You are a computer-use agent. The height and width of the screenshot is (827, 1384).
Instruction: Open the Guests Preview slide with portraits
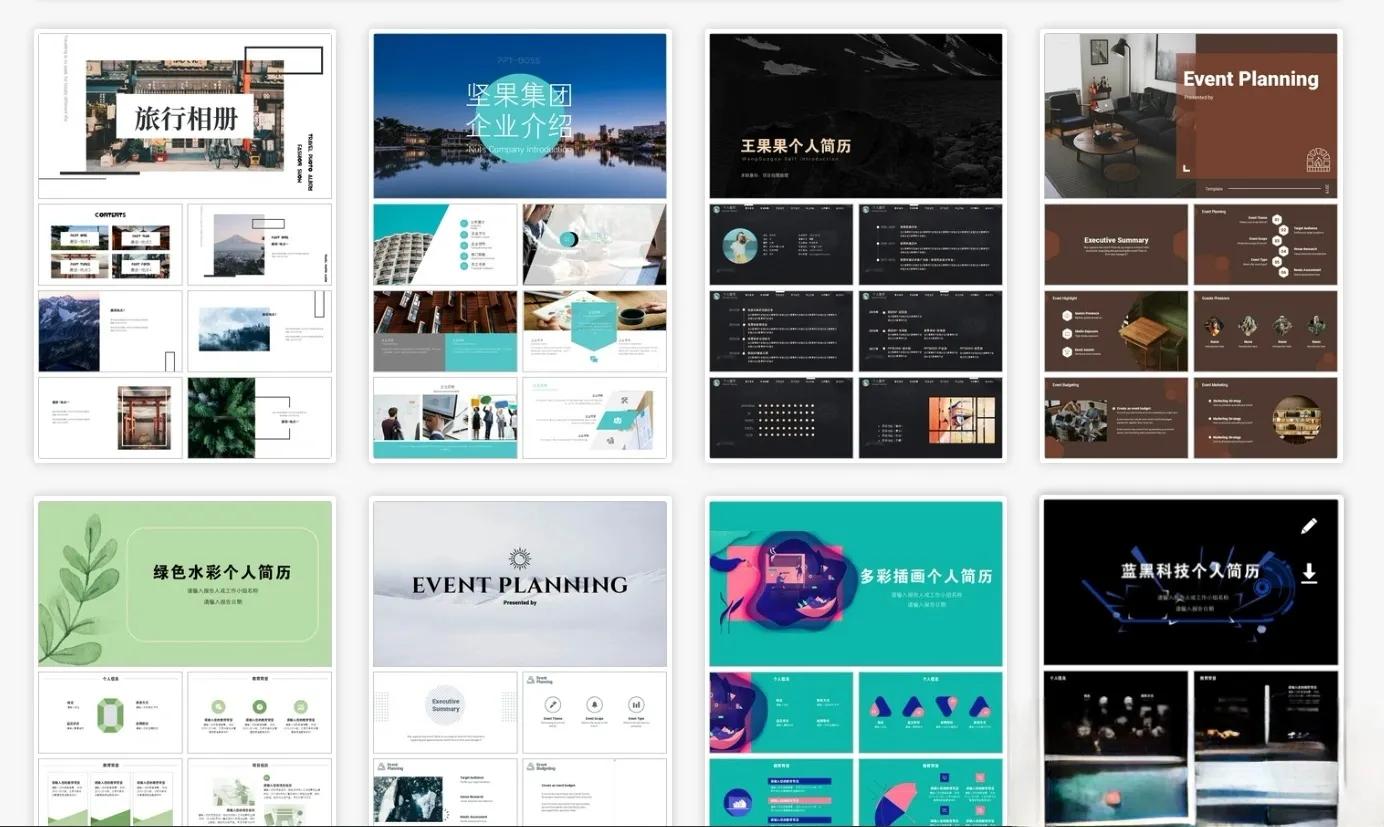click(x=1266, y=331)
